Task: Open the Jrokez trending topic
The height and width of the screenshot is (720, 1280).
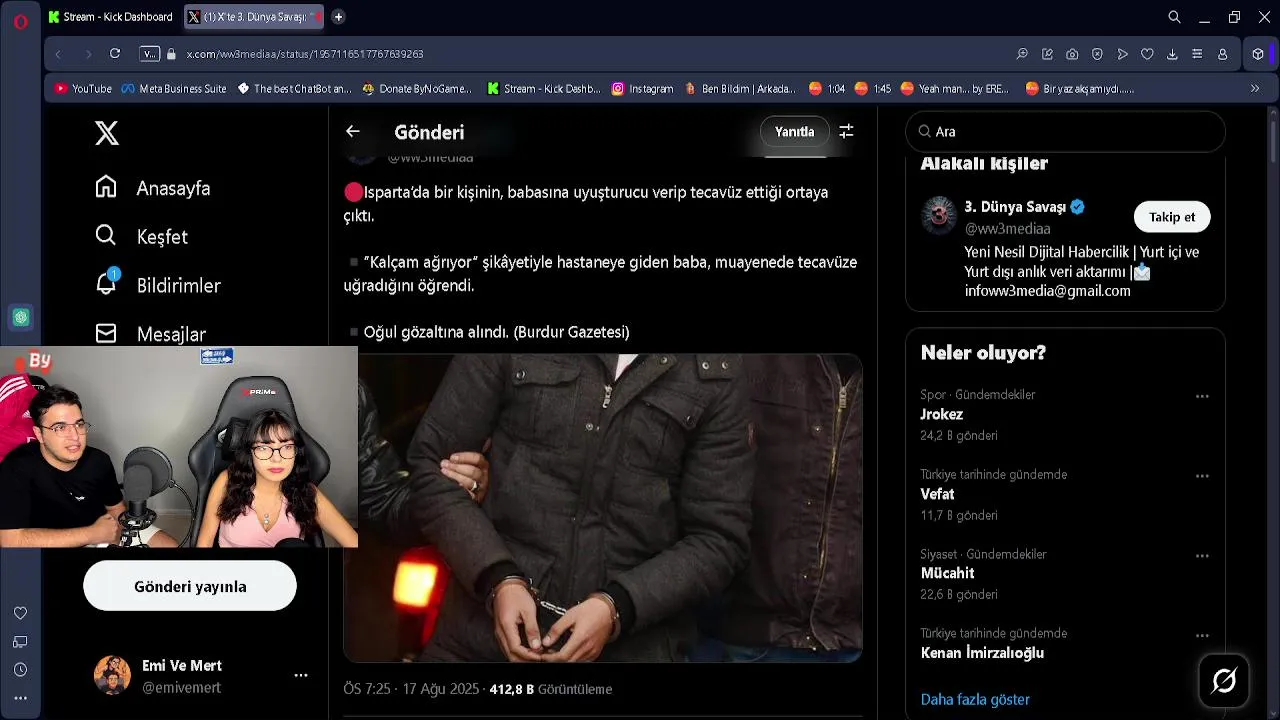Action: tap(942, 414)
